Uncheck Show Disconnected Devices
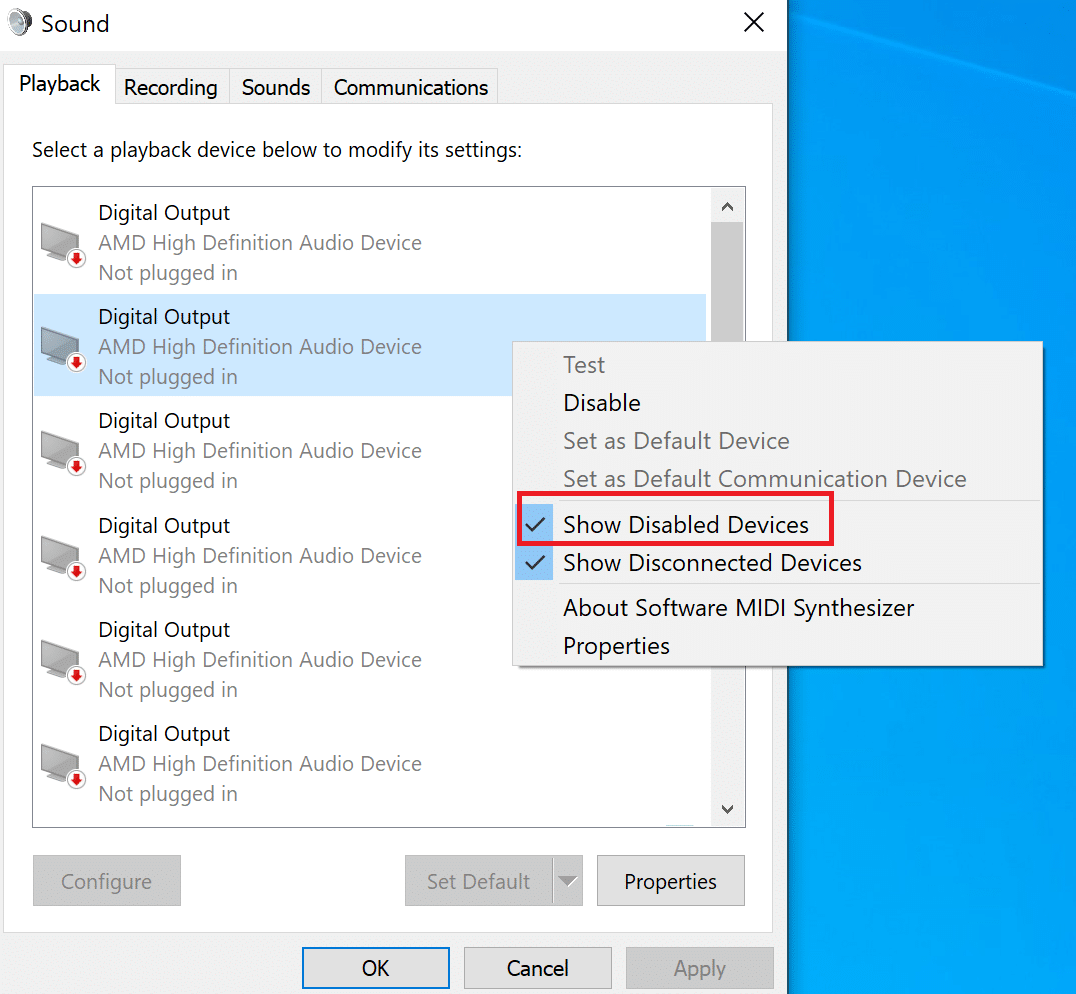Screen dimensions: 1076x994 click(x=711, y=563)
